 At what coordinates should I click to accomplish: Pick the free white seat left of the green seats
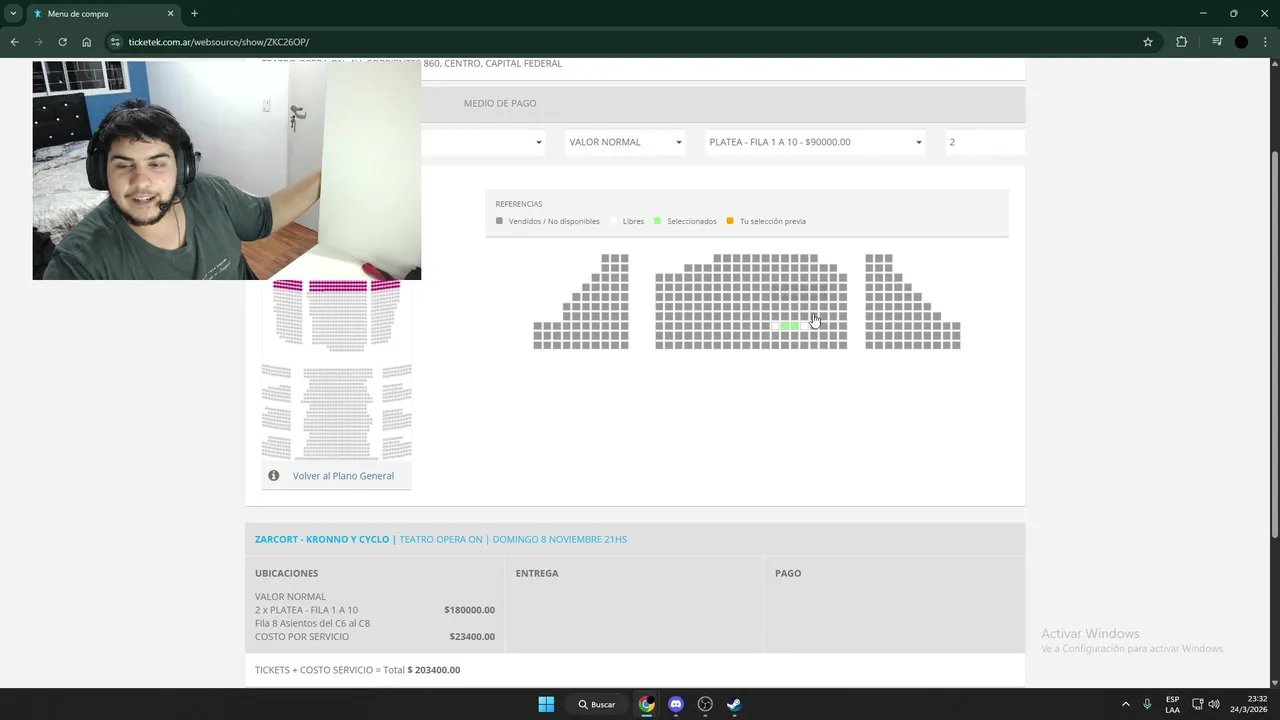pos(775,326)
